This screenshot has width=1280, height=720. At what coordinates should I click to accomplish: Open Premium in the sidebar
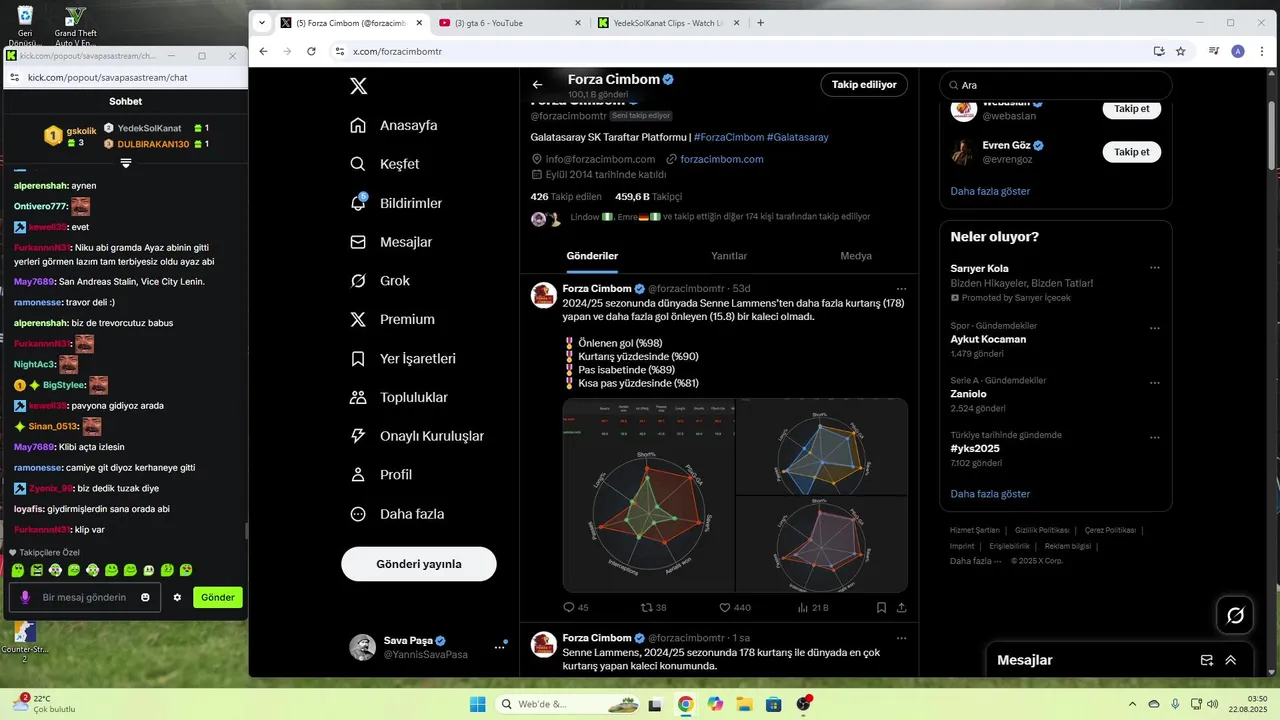(x=391, y=320)
